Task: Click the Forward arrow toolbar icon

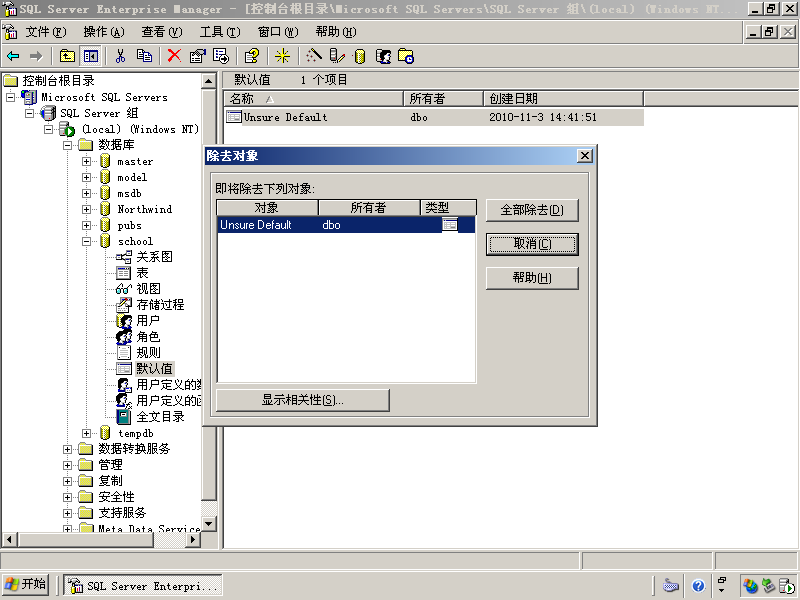Action: [x=36, y=56]
